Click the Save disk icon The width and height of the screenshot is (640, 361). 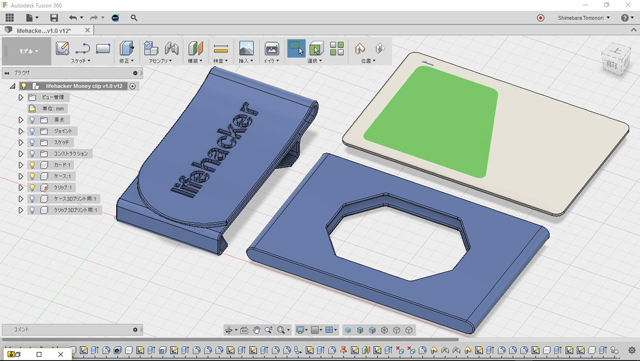click(54, 18)
